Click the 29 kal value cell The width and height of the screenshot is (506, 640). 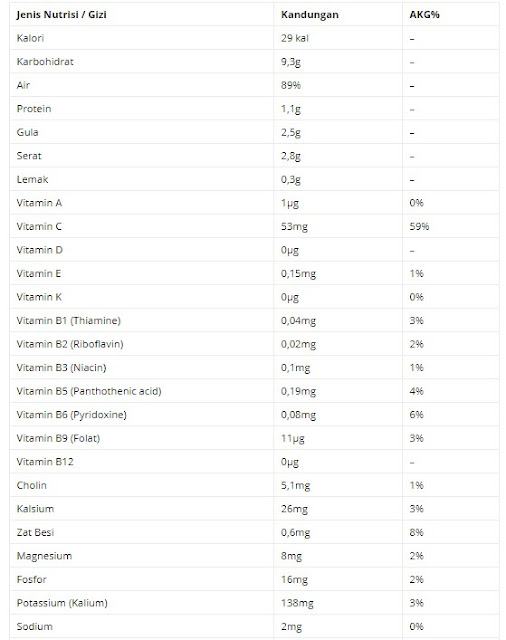coord(295,38)
